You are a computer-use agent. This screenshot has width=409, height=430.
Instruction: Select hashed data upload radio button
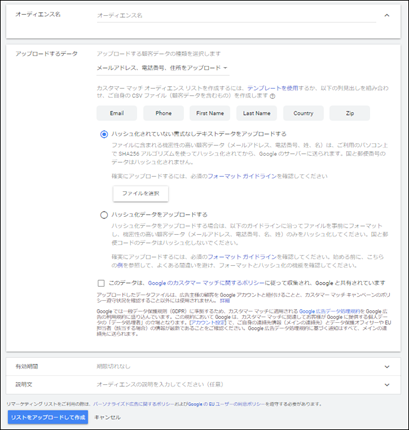pos(104,215)
